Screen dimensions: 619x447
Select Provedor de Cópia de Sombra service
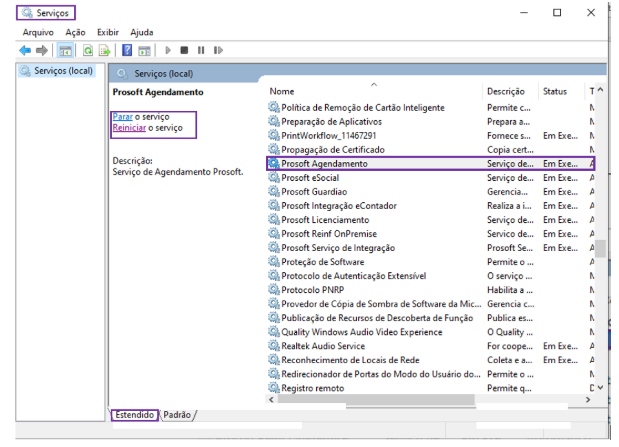click(430, 304)
